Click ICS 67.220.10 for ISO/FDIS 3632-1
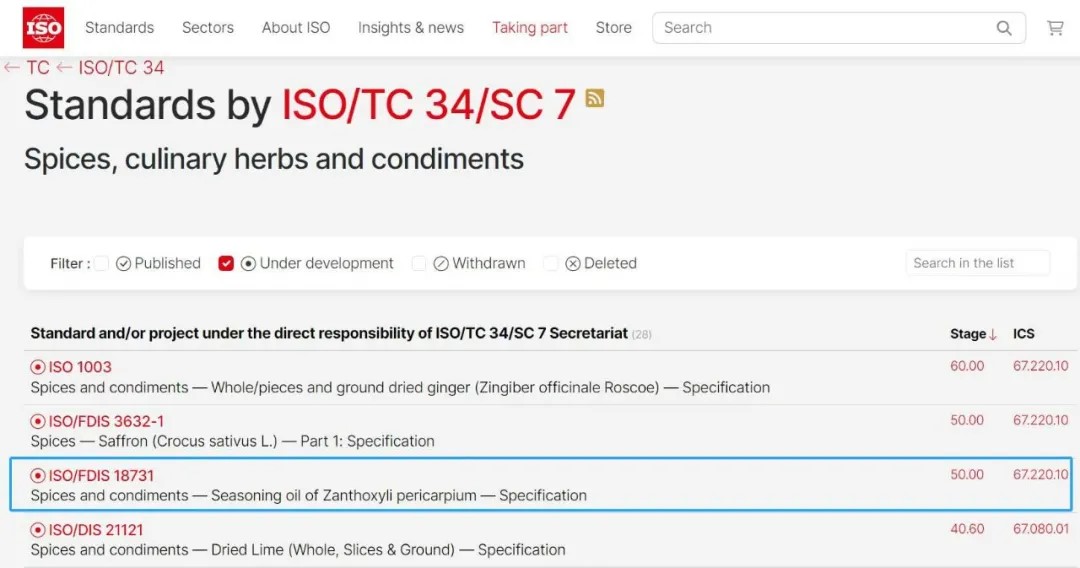The height and width of the screenshot is (568, 1080). (x=1040, y=421)
